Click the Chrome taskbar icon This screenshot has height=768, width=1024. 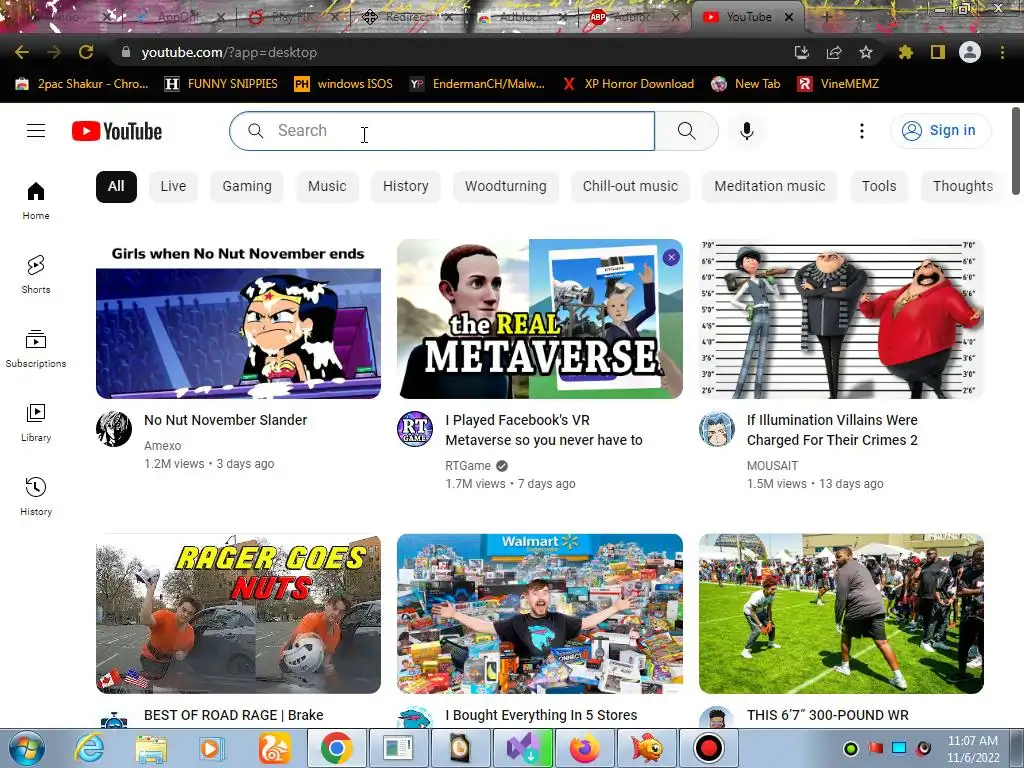tap(336, 748)
